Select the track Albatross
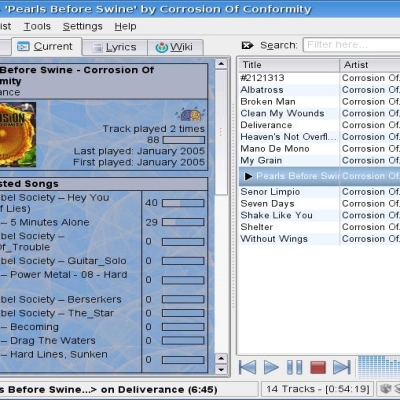 coord(319,90)
